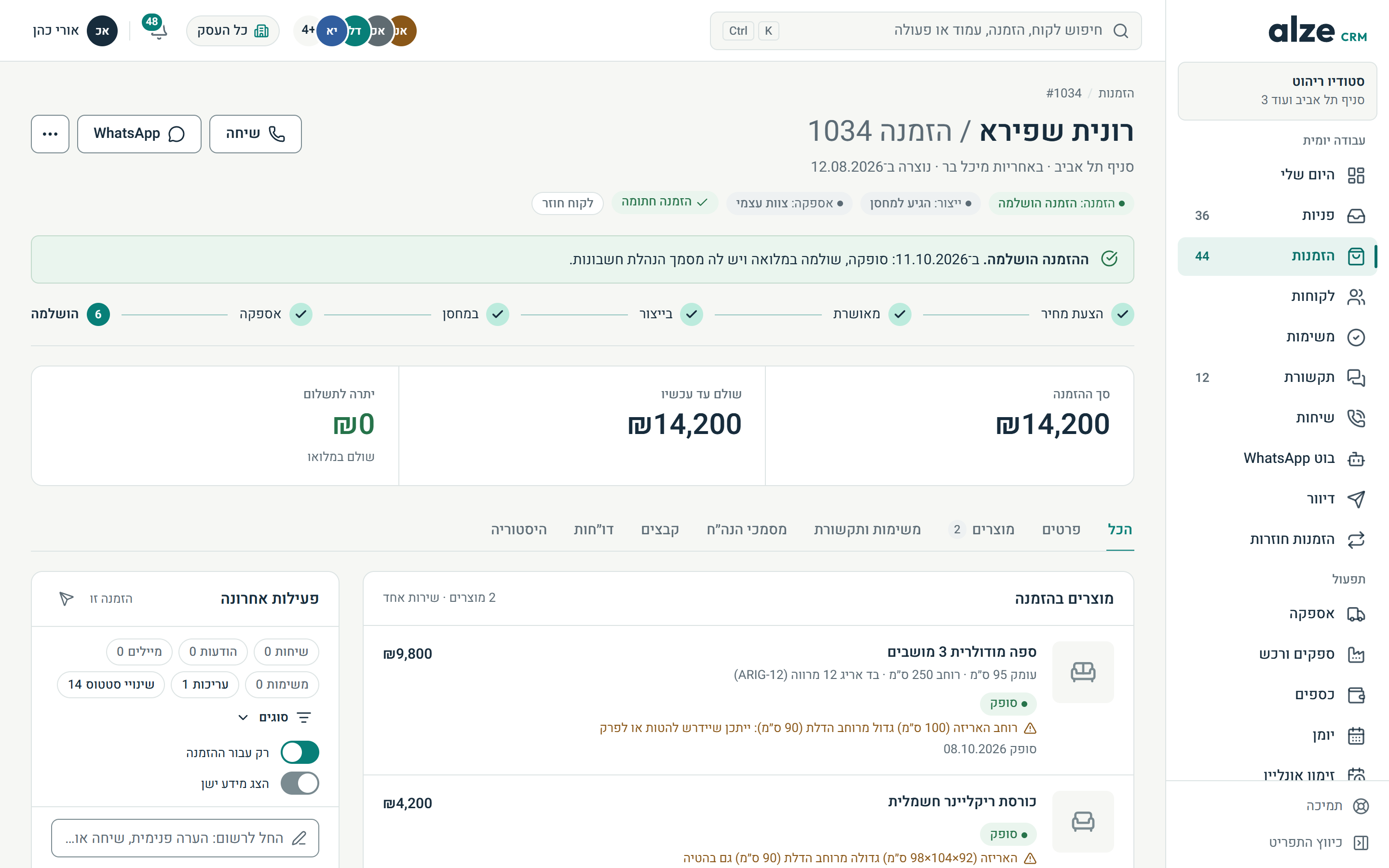
Task: Open the notifications bell with 48 badge
Action: coord(156,30)
